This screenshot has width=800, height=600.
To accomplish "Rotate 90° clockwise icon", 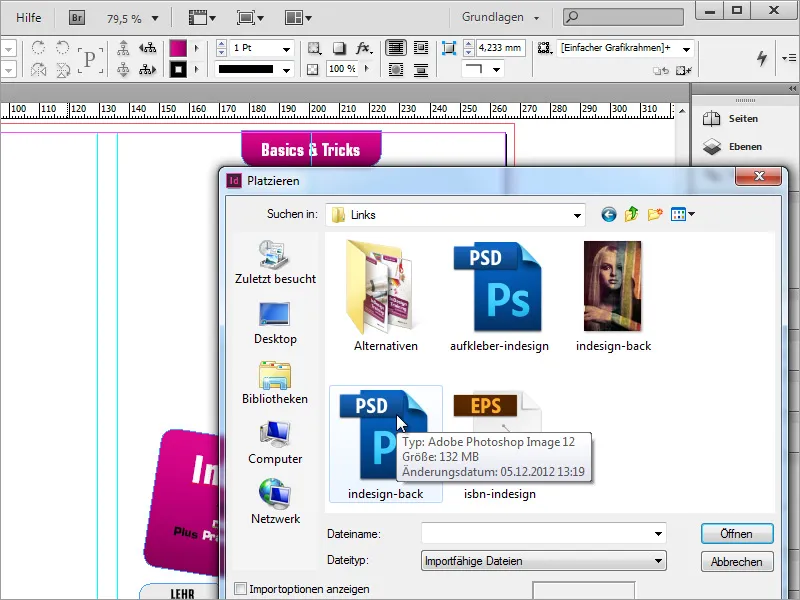I will click(38, 48).
